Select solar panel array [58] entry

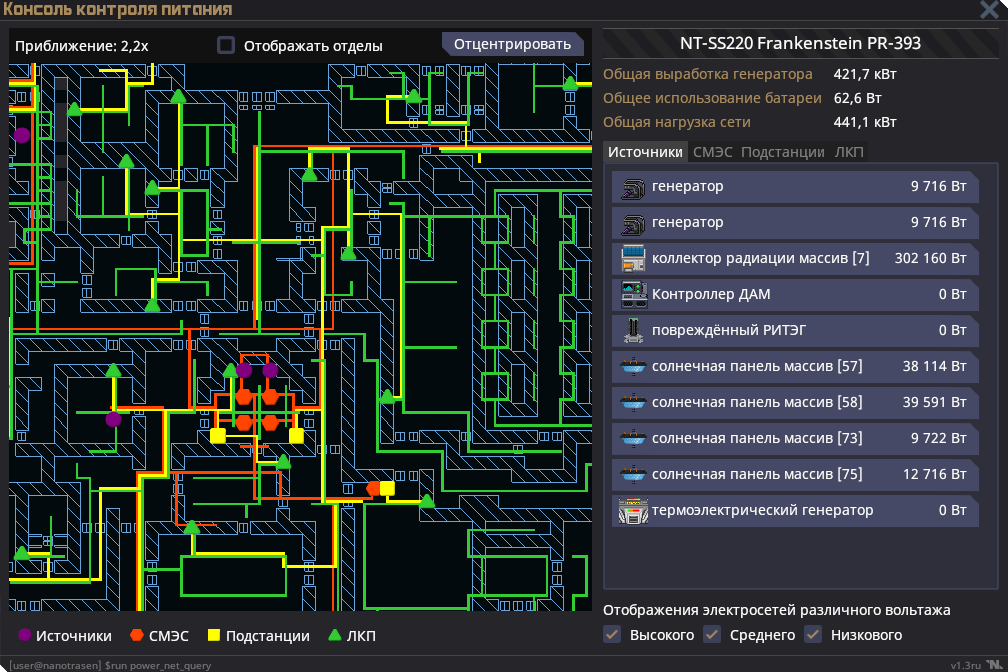point(794,402)
